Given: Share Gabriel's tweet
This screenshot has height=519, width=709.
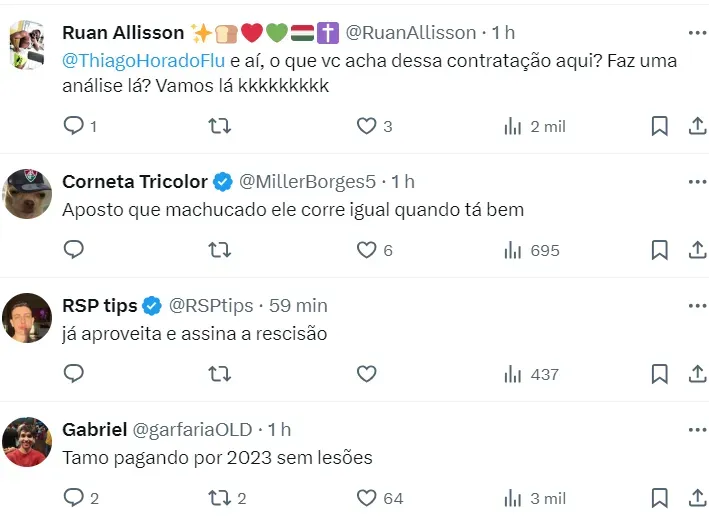Looking at the screenshot, I should click(x=697, y=498).
